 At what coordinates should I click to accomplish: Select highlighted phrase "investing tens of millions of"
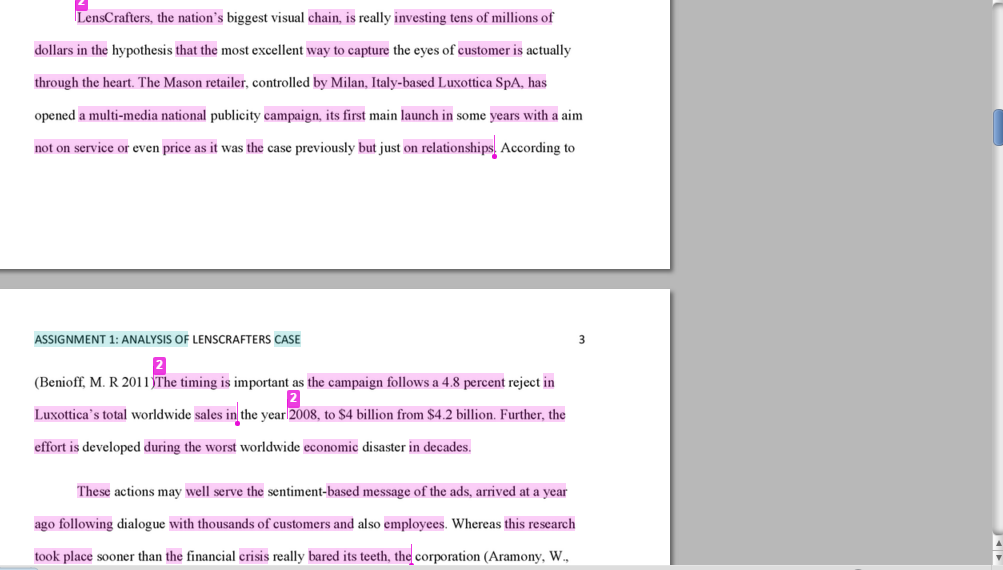pos(474,18)
